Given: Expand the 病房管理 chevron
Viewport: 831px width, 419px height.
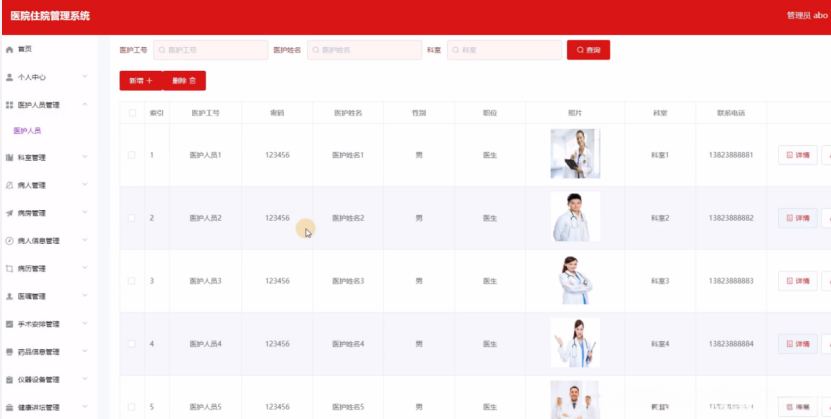Looking at the screenshot, I should tap(85, 212).
